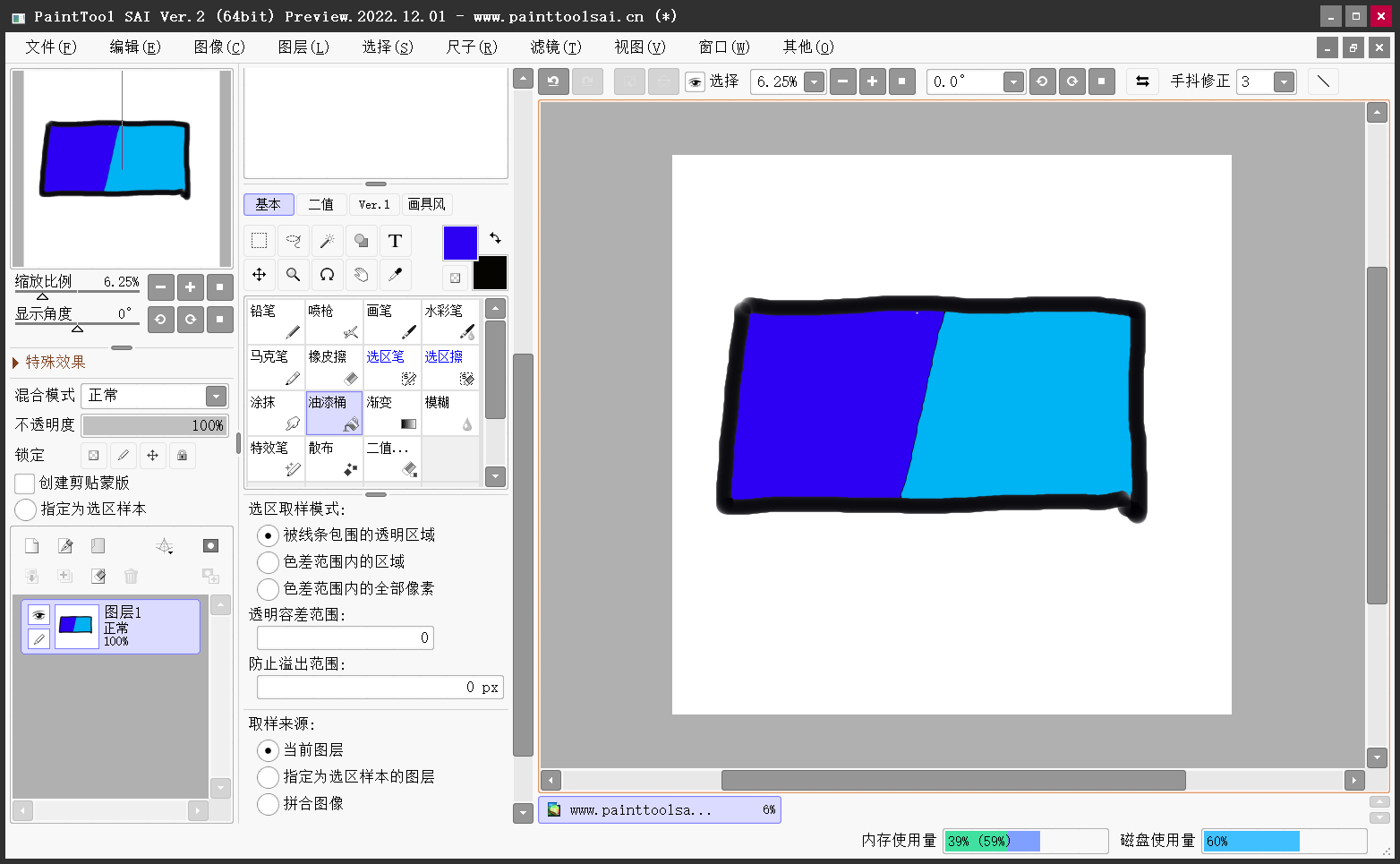Pick the black background color swatch
The width and height of the screenshot is (1400, 864).
coord(490,272)
